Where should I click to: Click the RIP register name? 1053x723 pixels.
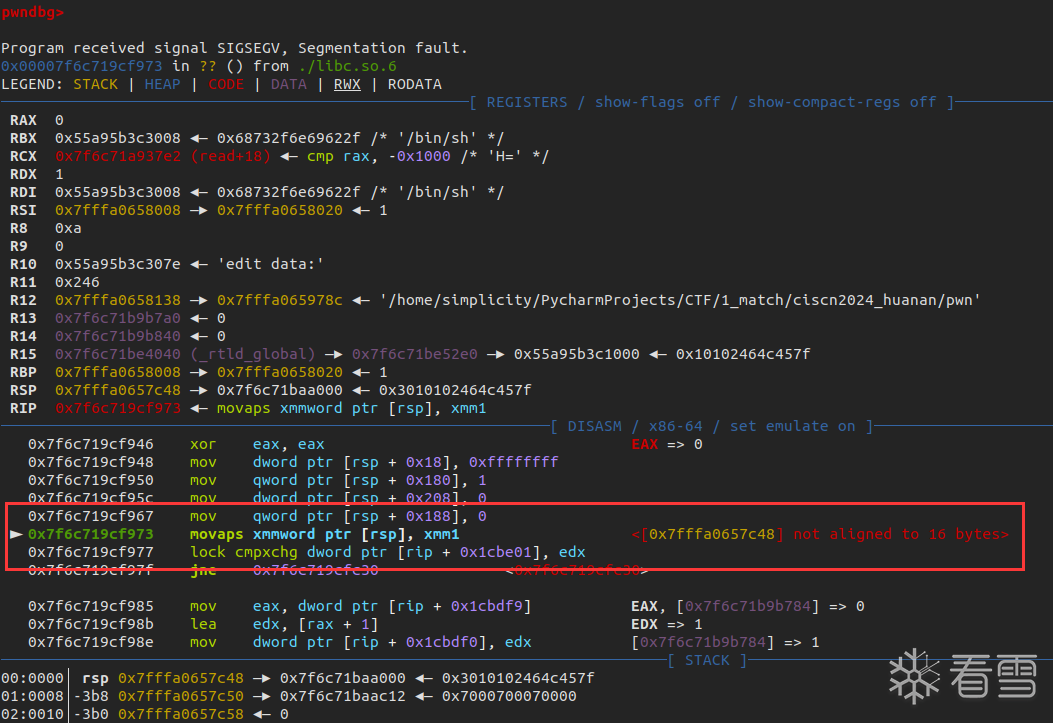pos(23,408)
